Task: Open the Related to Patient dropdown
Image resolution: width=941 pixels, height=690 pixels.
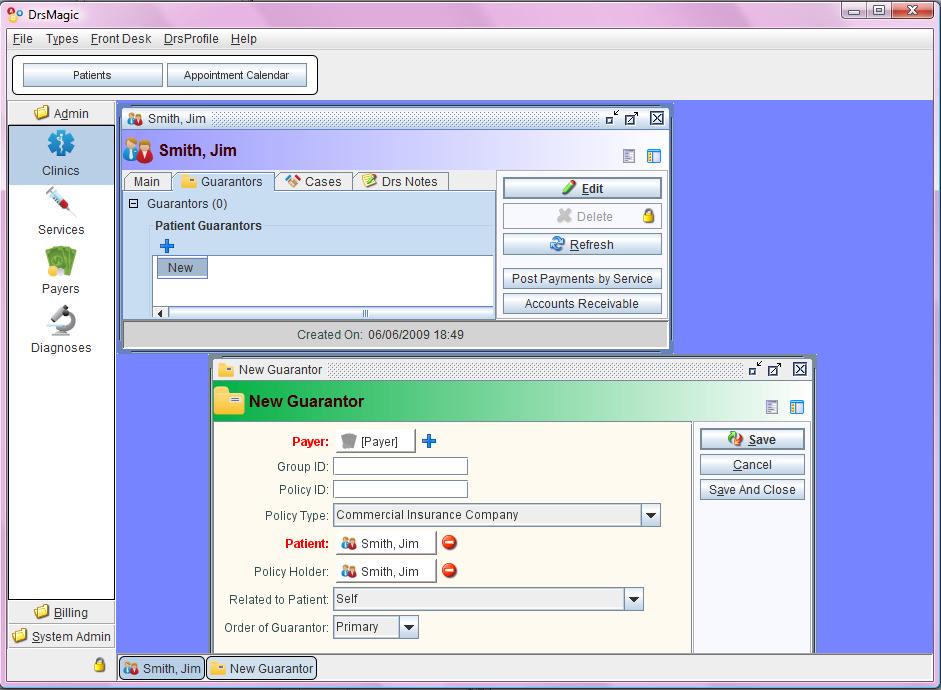Action: pos(634,599)
